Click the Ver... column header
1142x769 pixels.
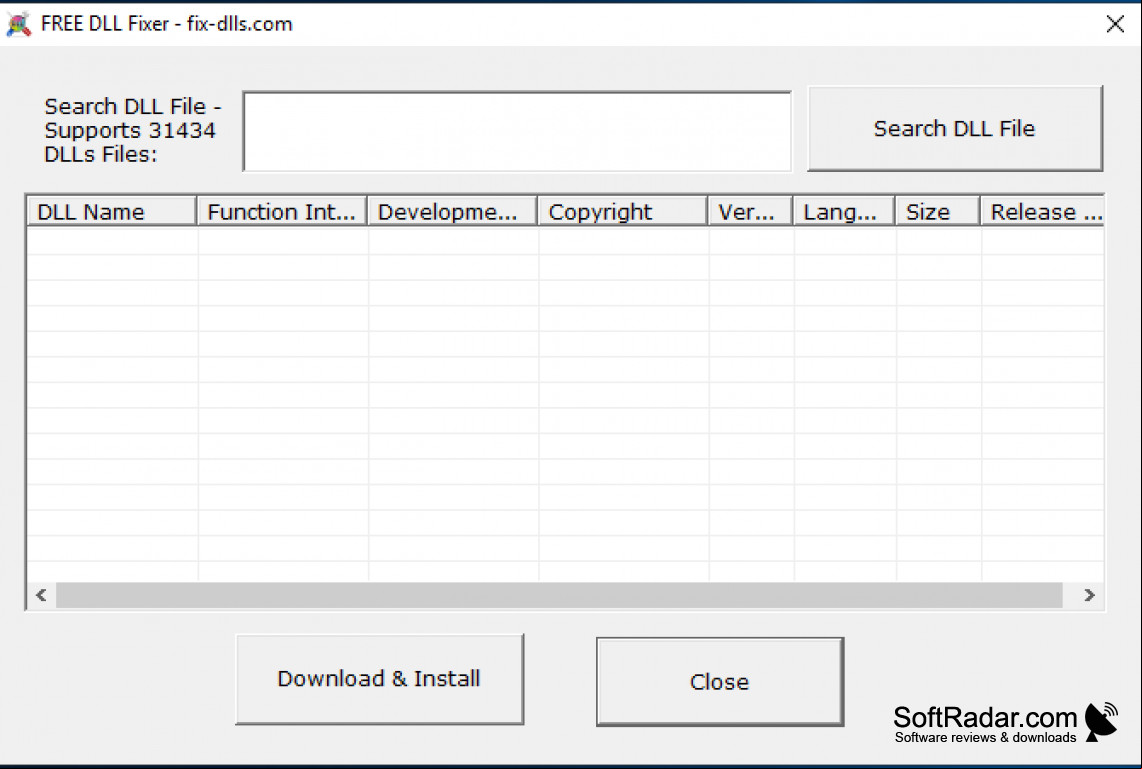click(750, 212)
